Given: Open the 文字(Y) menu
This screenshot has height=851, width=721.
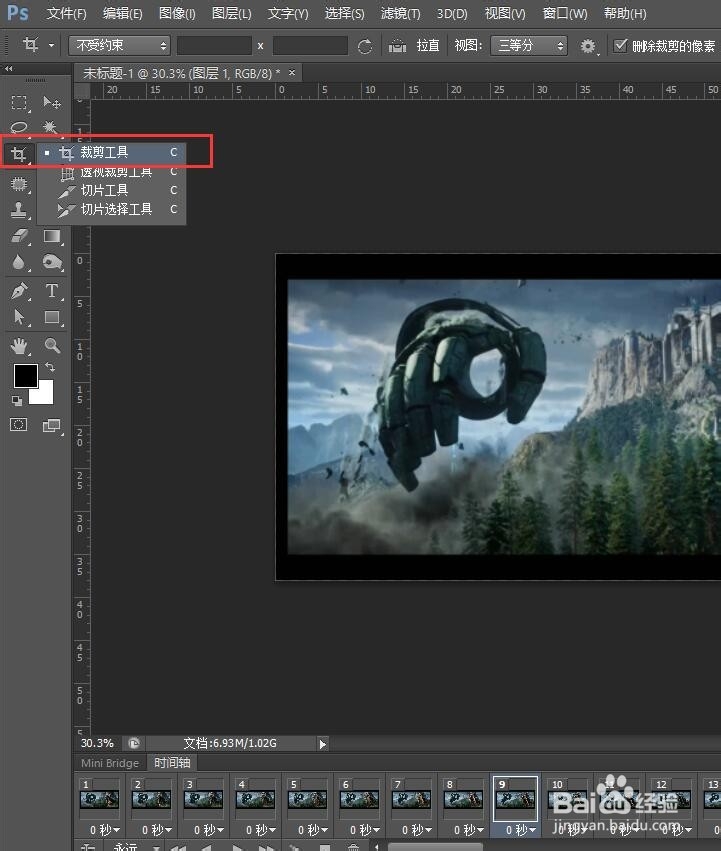Looking at the screenshot, I should click(x=288, y=14).
